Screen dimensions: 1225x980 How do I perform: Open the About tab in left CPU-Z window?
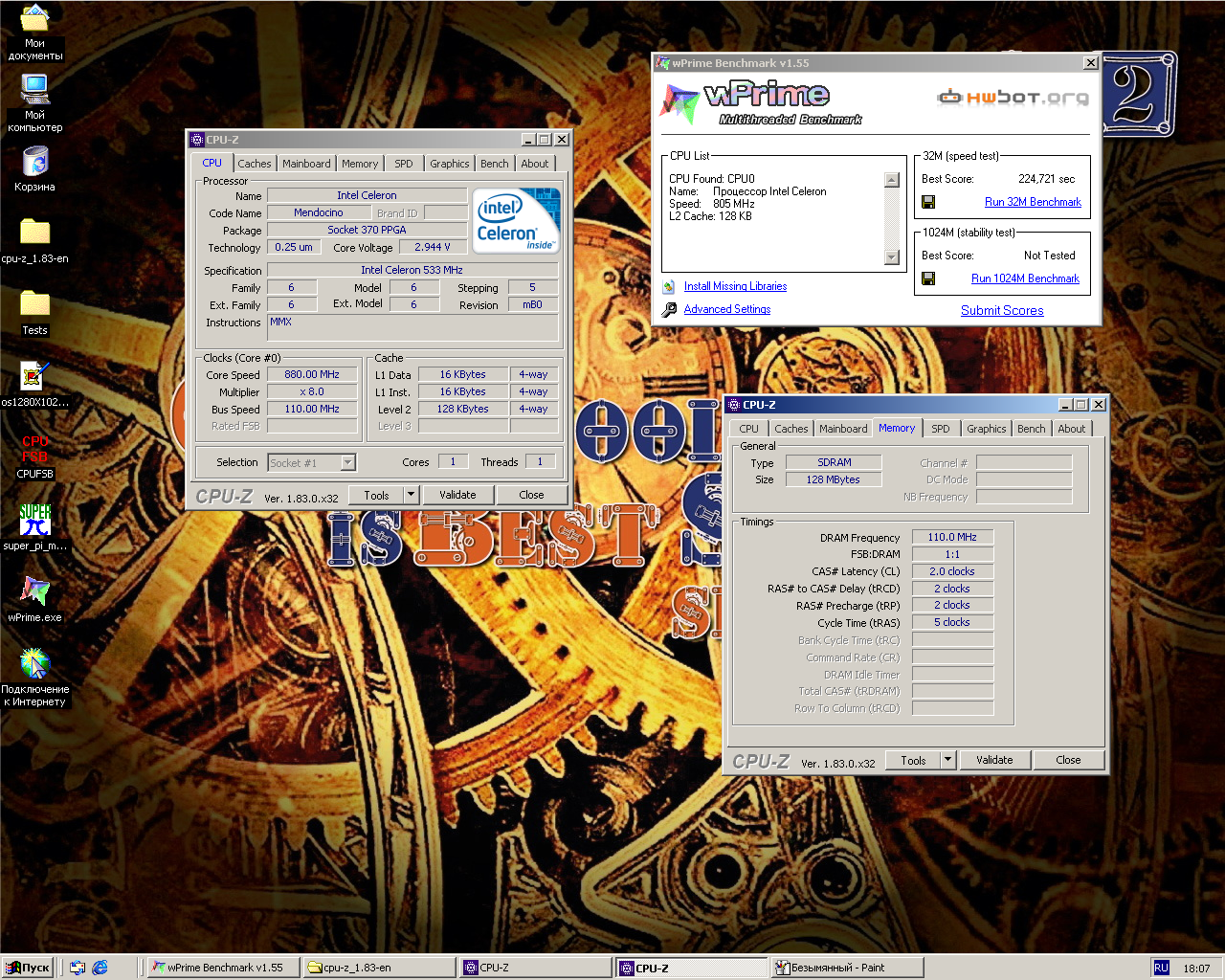(x=535, y=164)
